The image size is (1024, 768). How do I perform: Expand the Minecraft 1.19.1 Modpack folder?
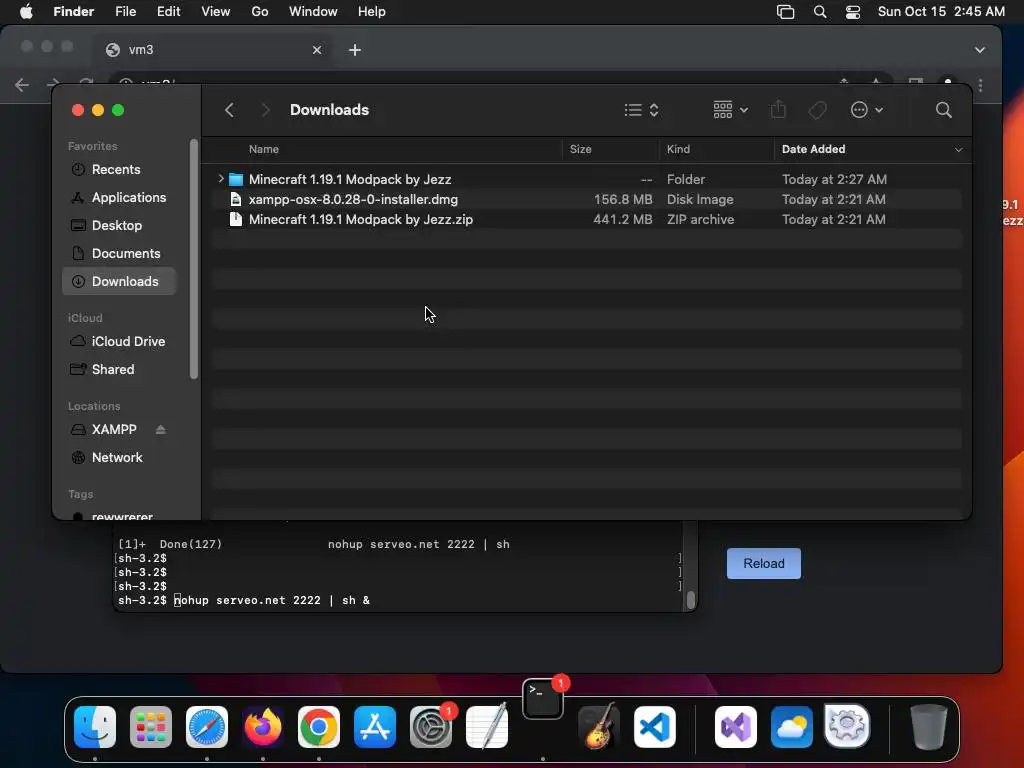(221, 178)
